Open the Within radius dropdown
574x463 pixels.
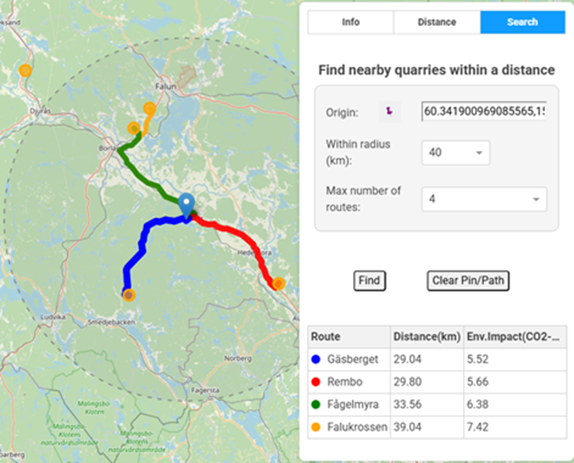pos(455,153)
